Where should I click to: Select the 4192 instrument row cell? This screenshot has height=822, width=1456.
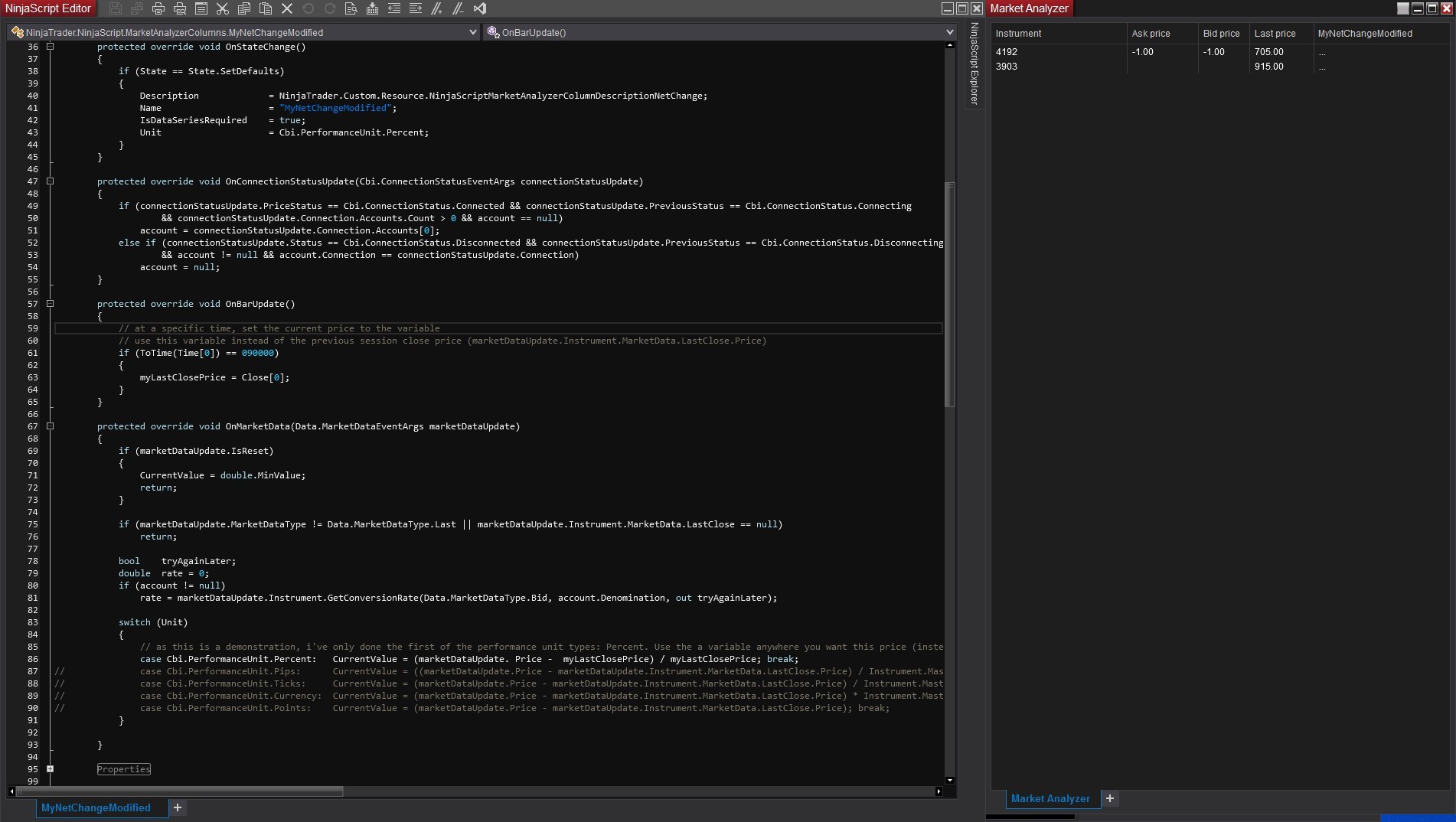(x=1058, y=52)
